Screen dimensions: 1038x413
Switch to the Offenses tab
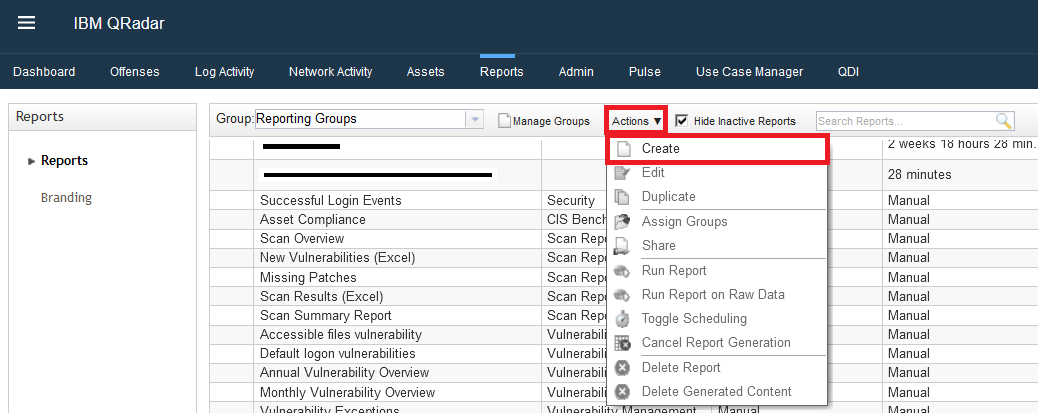tap(134, 71)
